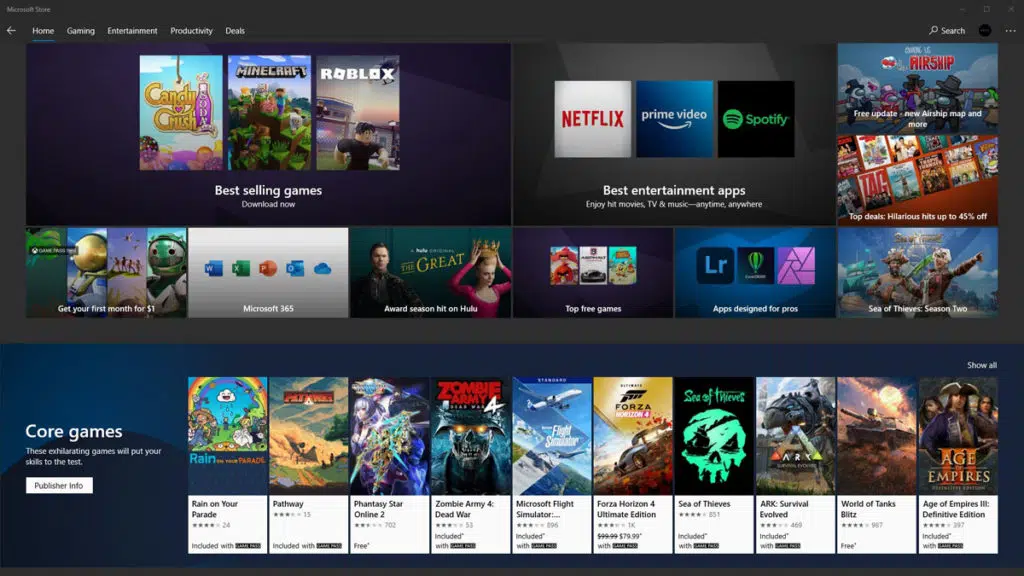Open the Spotify app tile
This screenshot has width=1024, height=576.
tap(756, 119)
